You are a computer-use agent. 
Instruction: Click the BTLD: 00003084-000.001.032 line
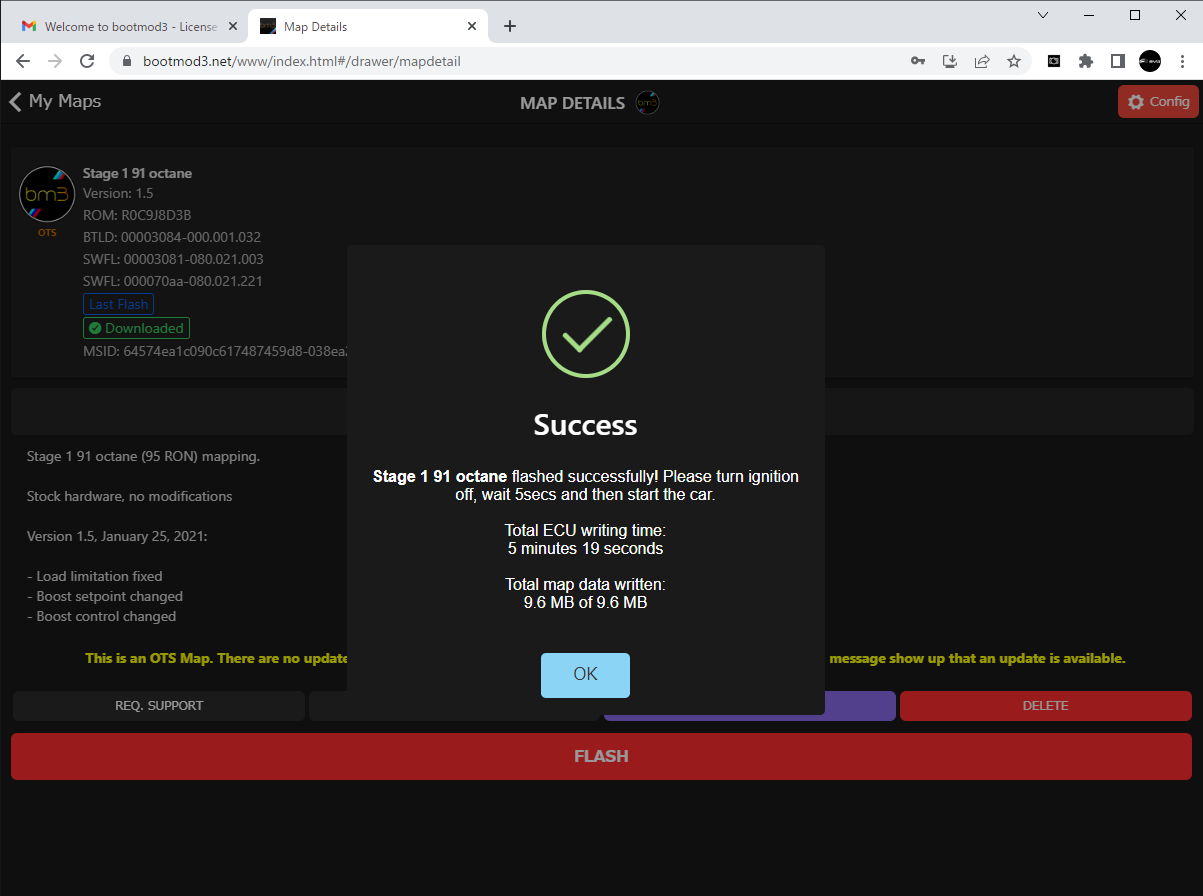[x=172, y=237]
